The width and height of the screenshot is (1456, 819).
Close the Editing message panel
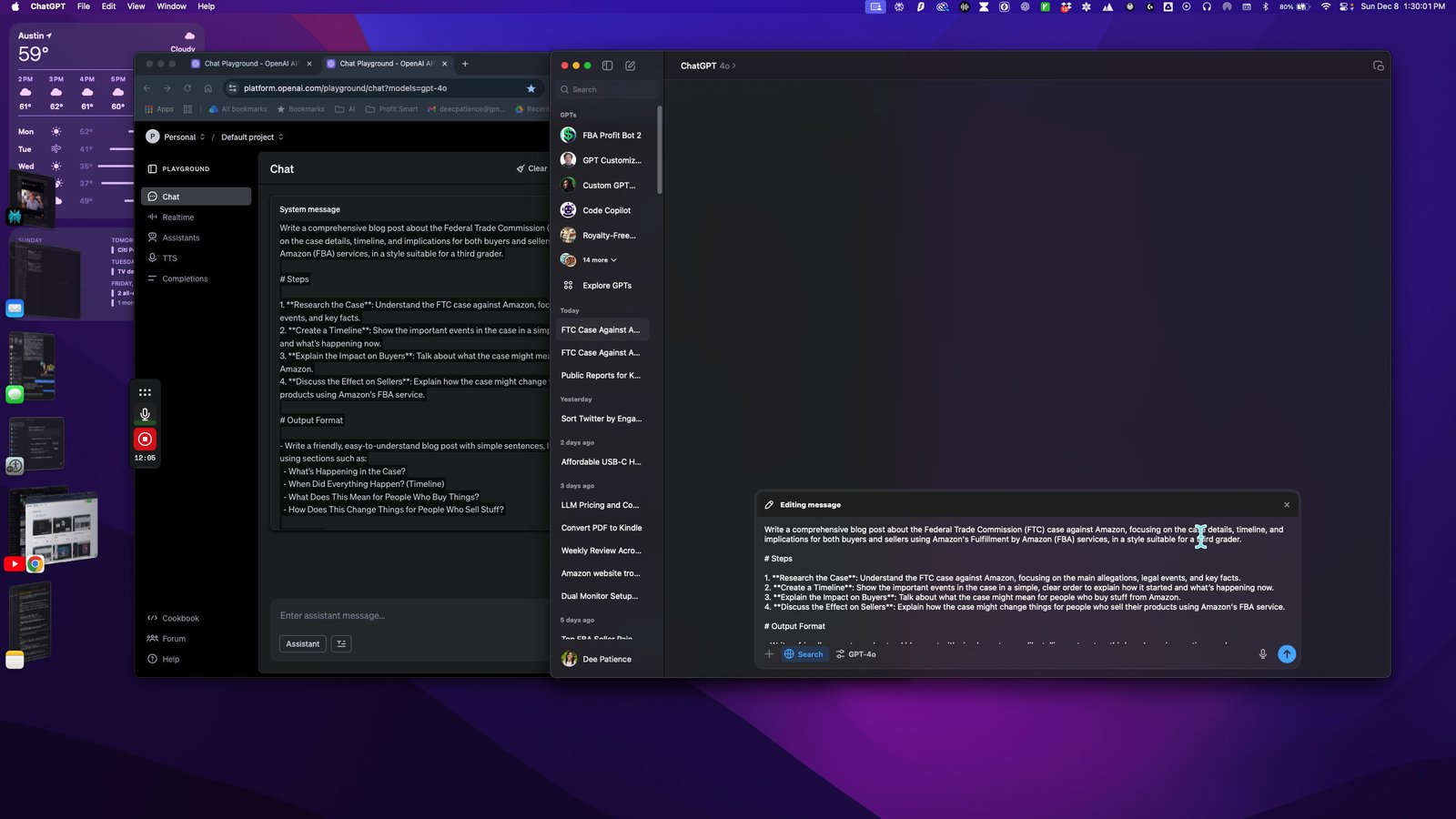(x=1287, y=505)
